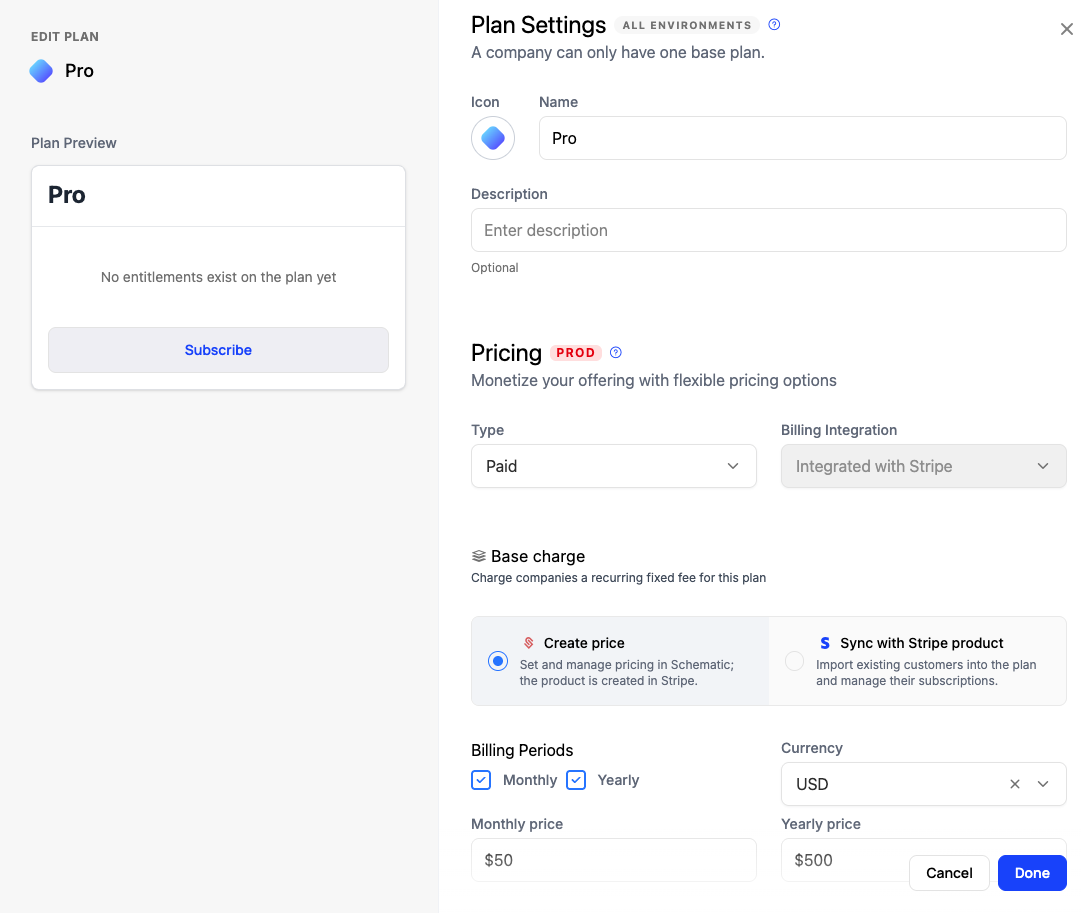Click the plan icon picker circle
This screenshot has height=913, width=1081.
pos(493,138)
